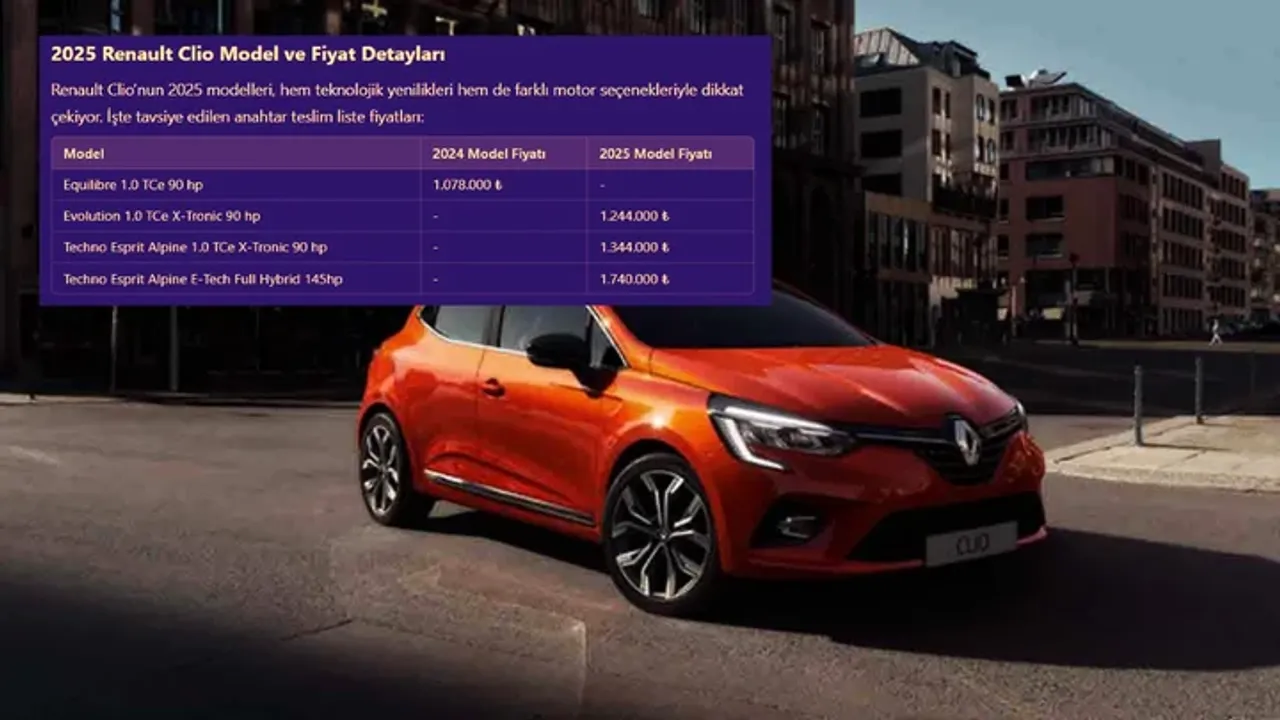Screen dimensions: 1280x720
Task: Click the heading "2025 Renault Clio Model ve Fiyat Detayları"
Action: (248, 54)
